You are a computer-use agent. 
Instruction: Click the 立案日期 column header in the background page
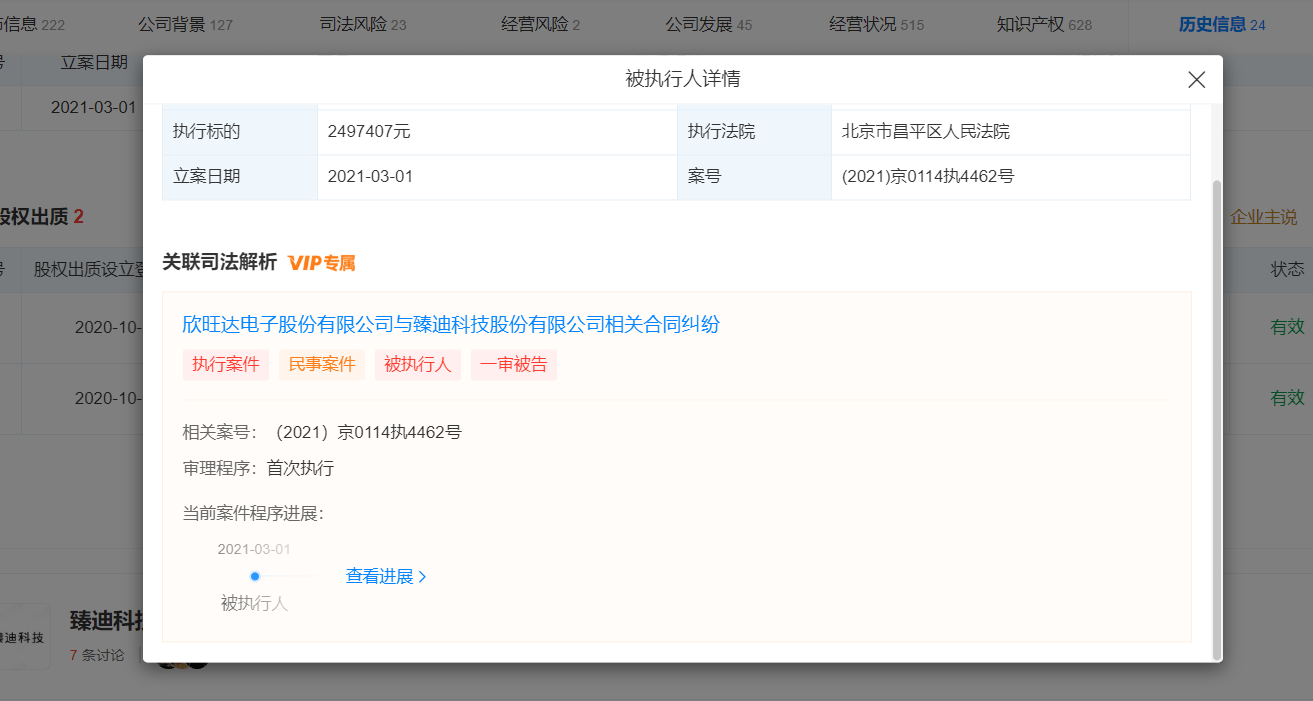95,62
